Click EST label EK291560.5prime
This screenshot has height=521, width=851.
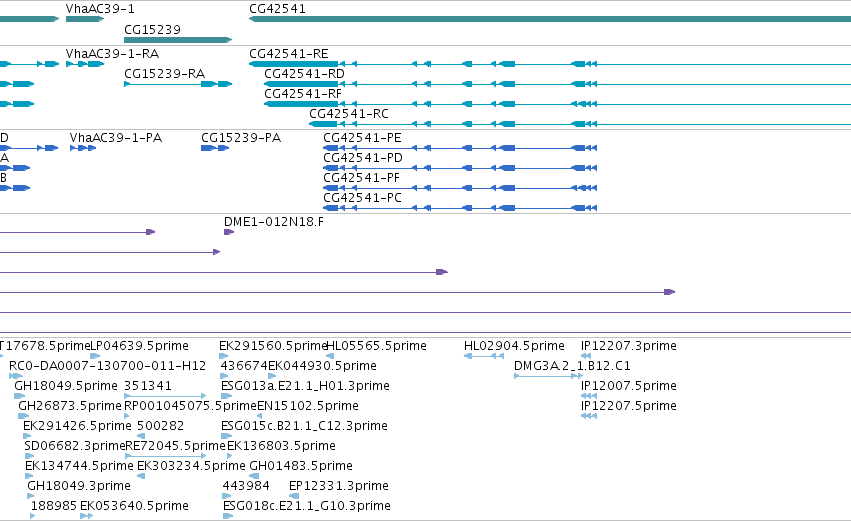pyautogui.click(x=273, y=346)
